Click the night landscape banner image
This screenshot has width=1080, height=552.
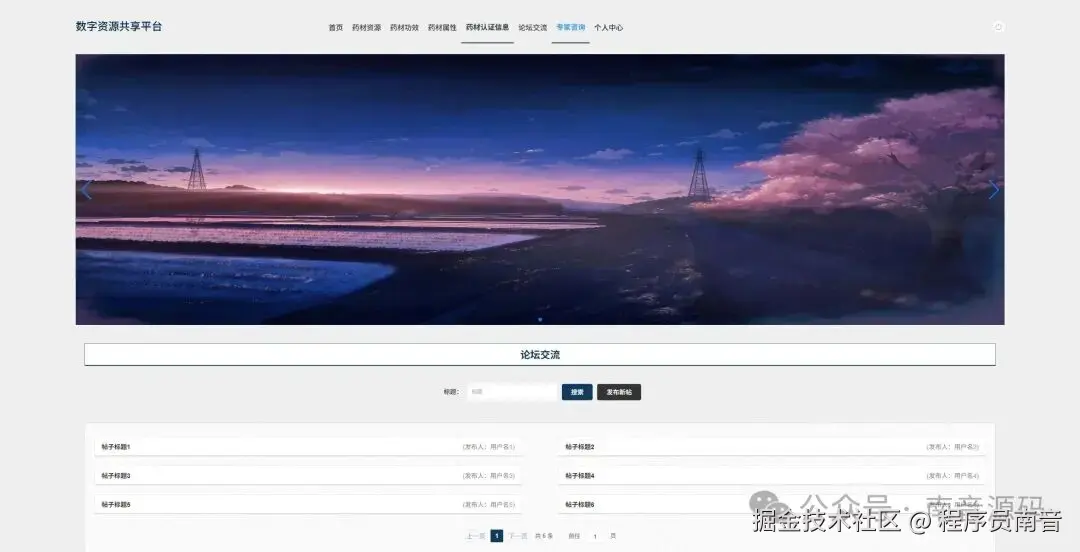point(540,190)
